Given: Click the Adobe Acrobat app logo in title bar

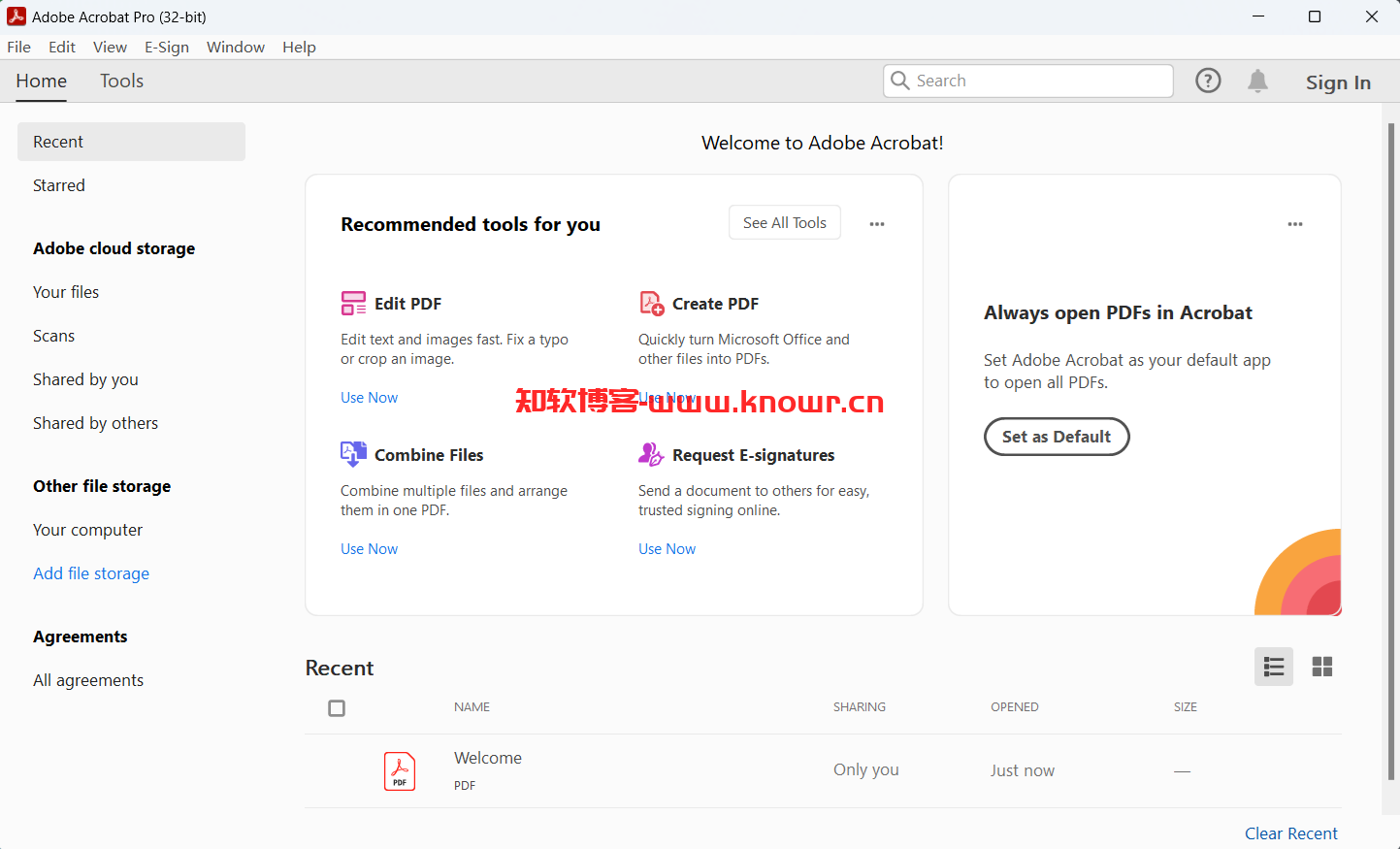Looking at the screenshot, I should pos(16,16).
